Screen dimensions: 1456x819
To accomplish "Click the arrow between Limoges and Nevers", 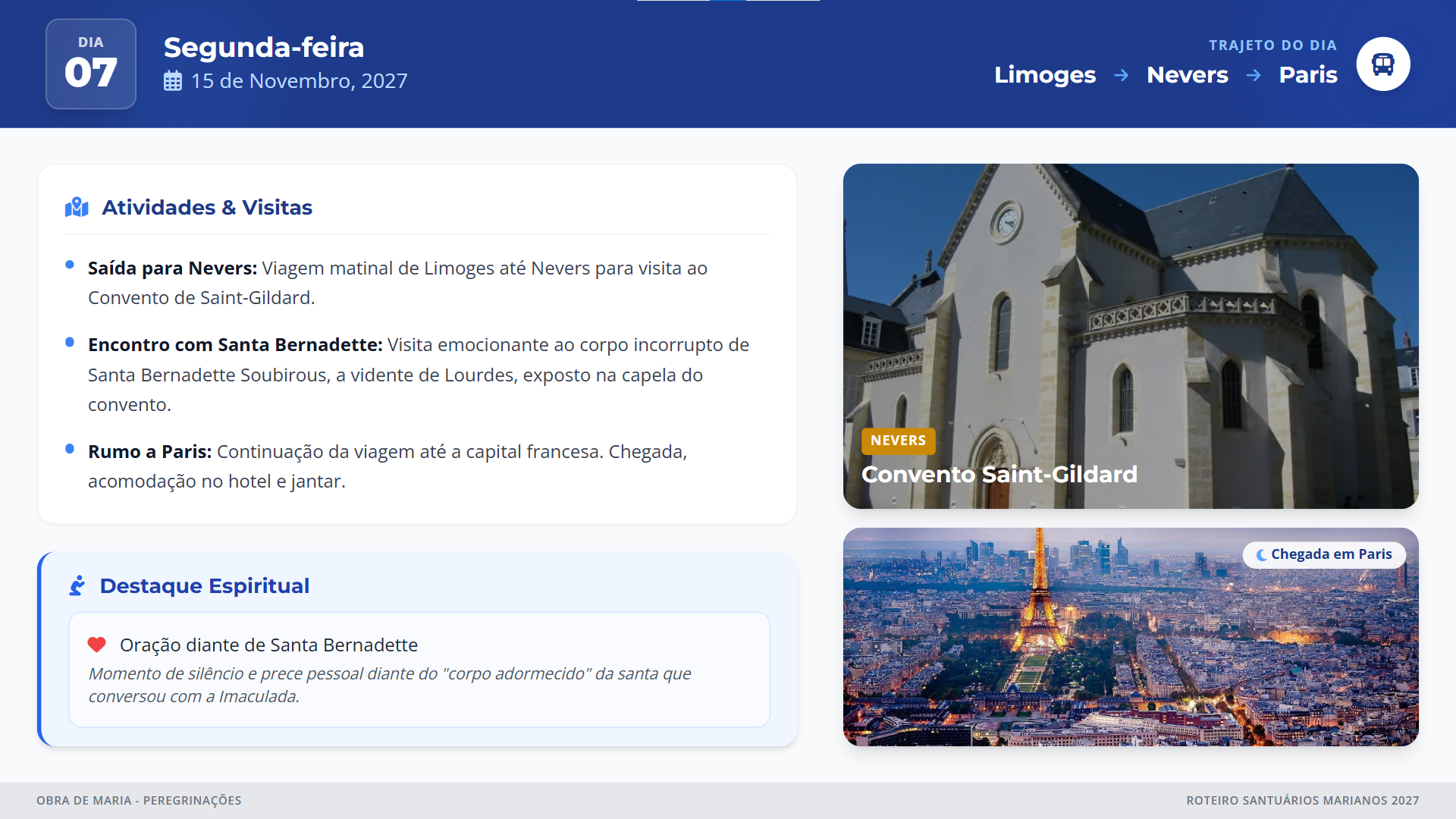I will point(1121,75).
